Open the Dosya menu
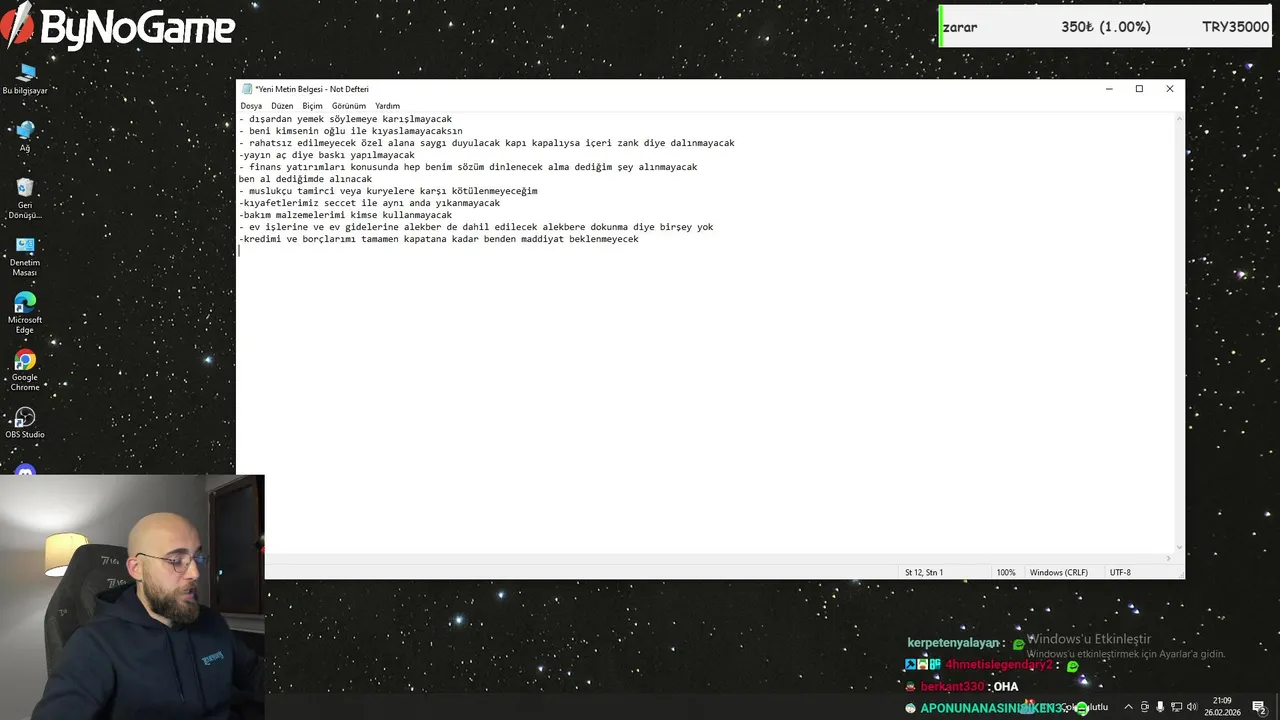This screenshot has width=1280, height=720. point(251,106)
